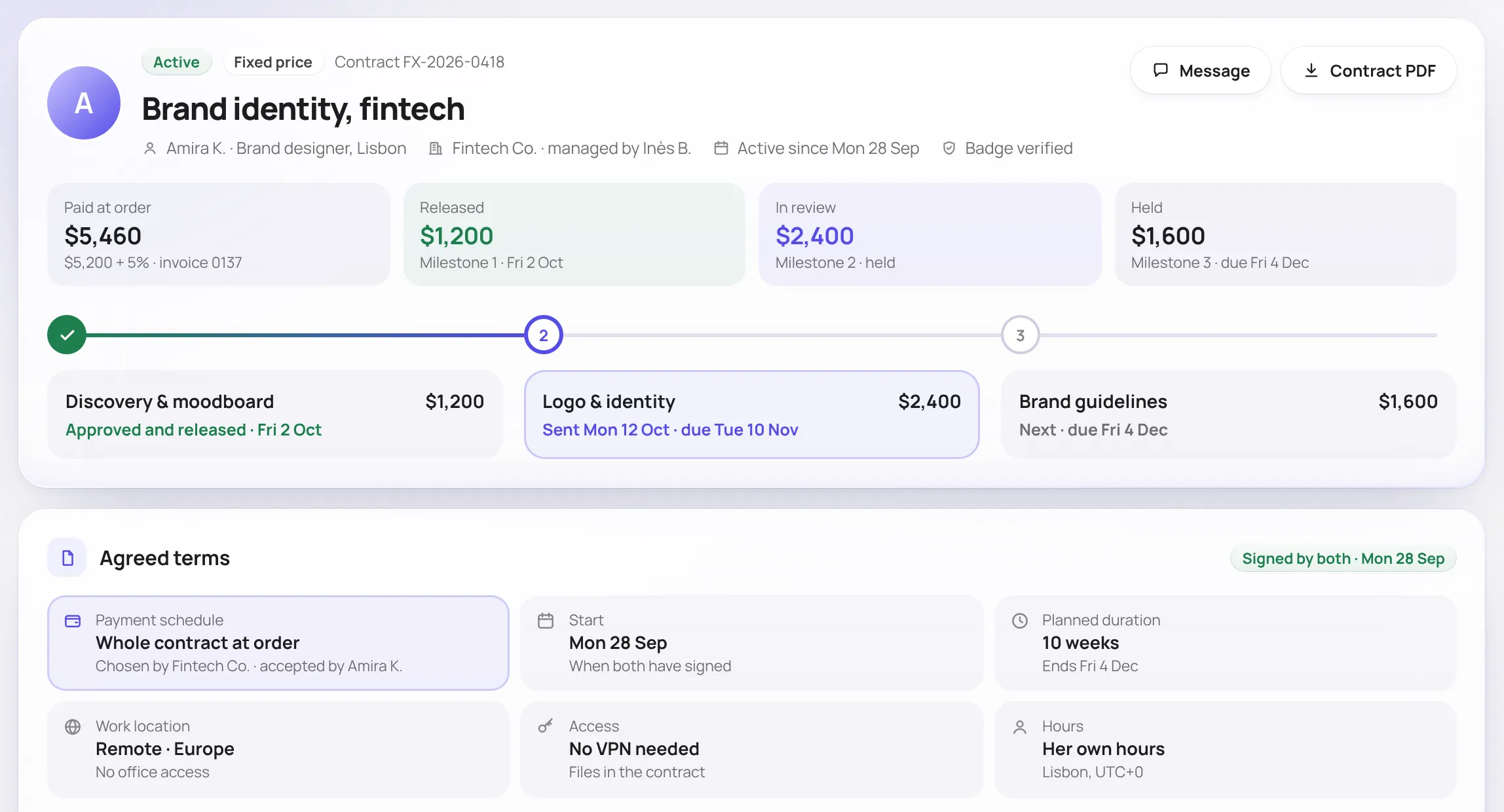
Task: Click the Brand identity, fintech title
Action: (x=303, y=109)
